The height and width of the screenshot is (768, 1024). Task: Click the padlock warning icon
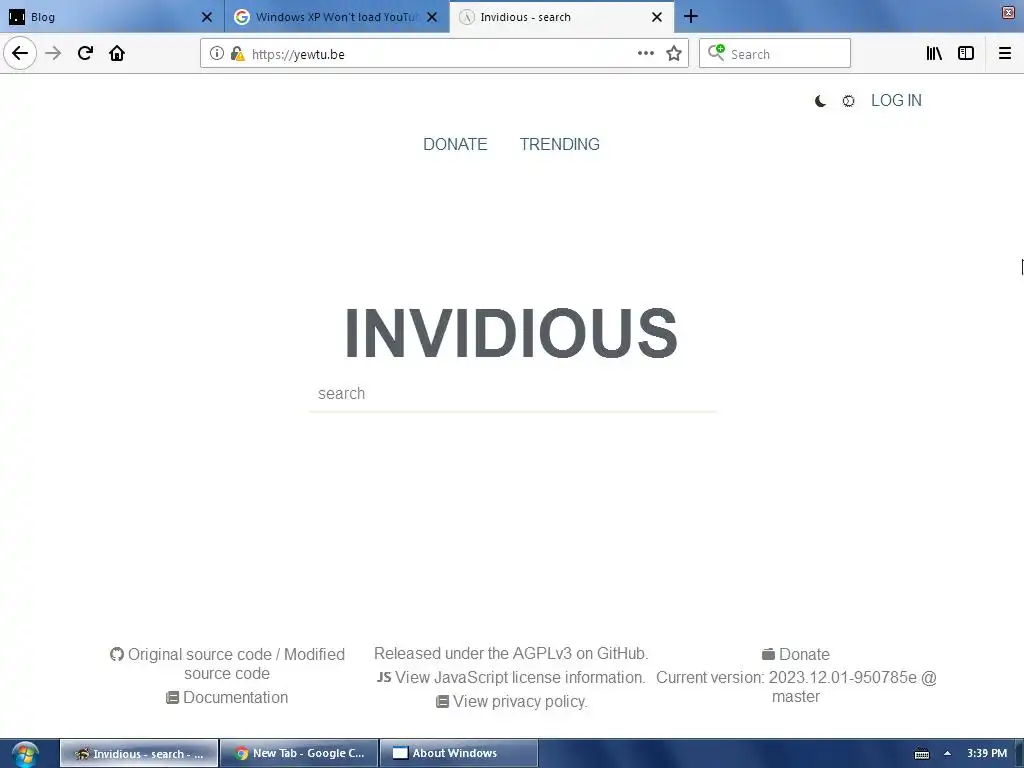point(238,54)
